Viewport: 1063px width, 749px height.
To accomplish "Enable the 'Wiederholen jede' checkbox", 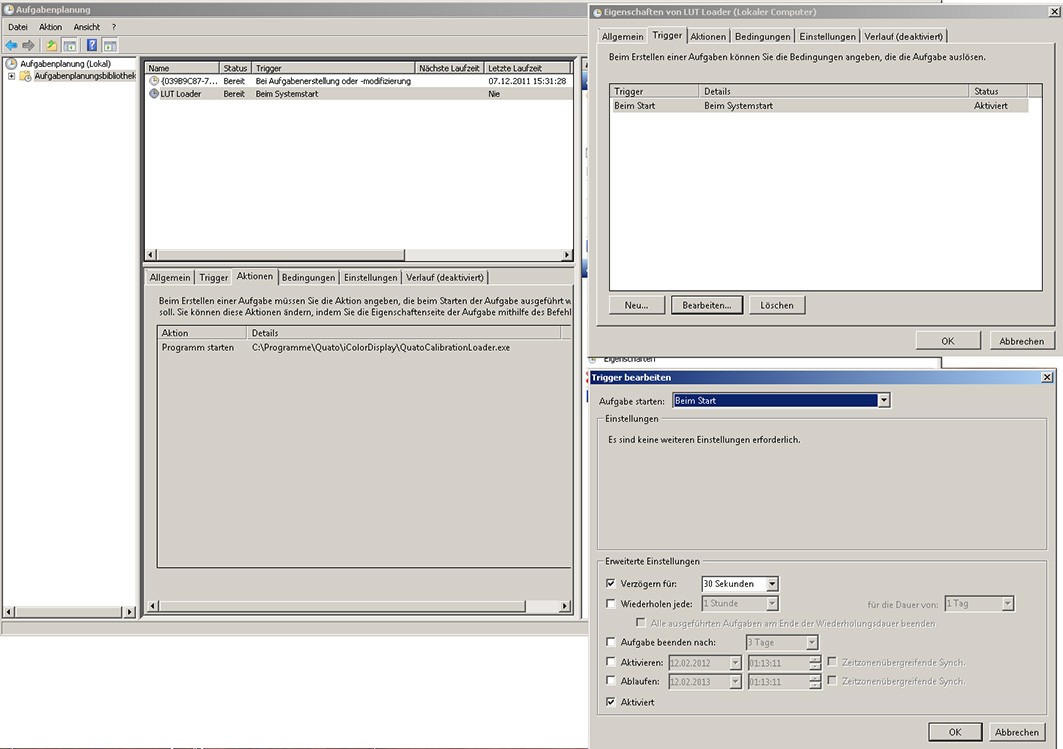I will [x=612, y=604].
